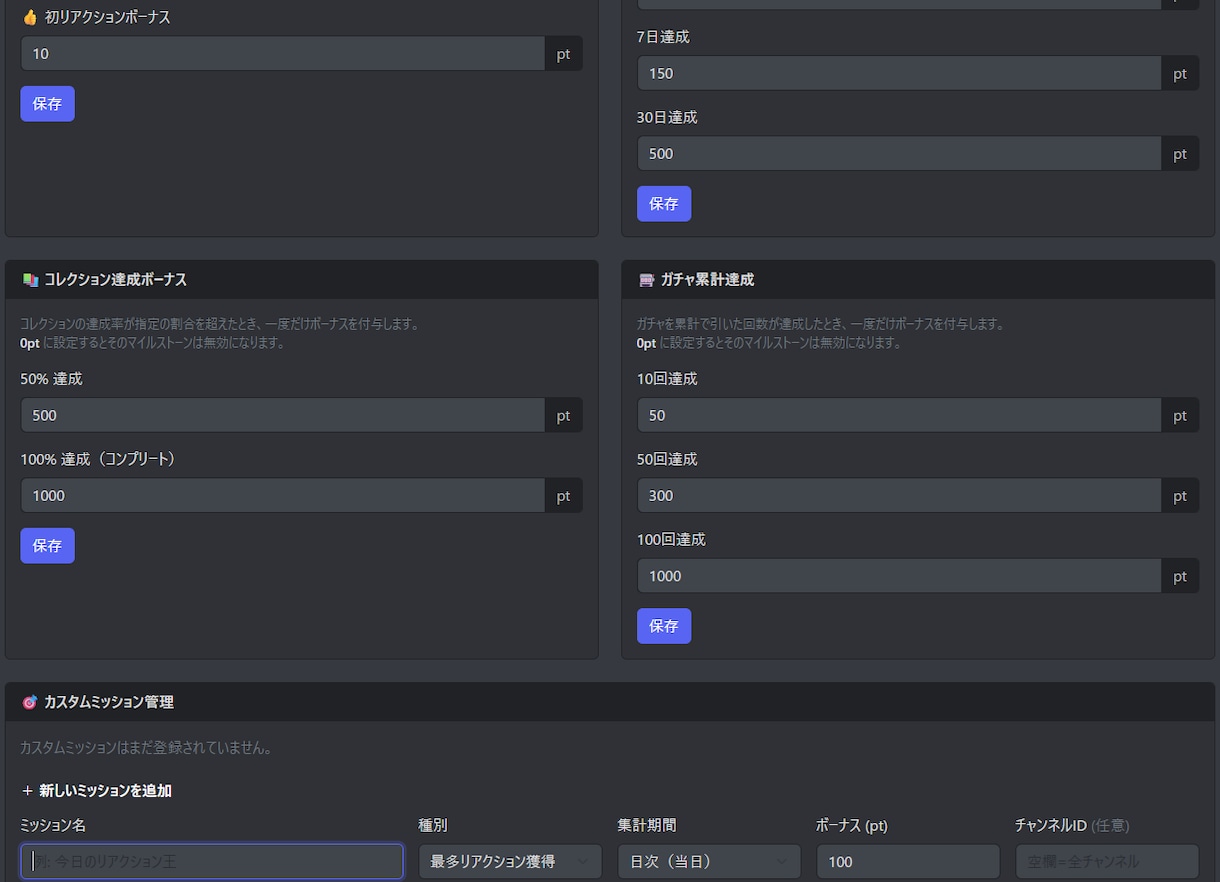
Task: Click the コレクション達成ボーナス section title
Action: [115, 280]
